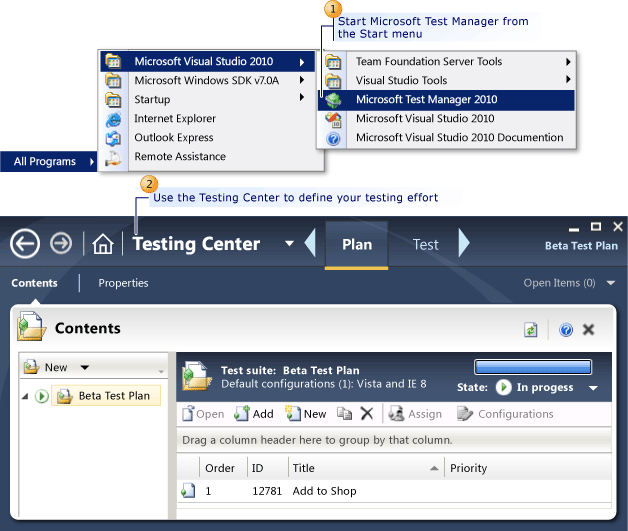628x531 pixels.
Task: Show previous tabs with left triangle arrow
Action: click(x=310, y=243)
